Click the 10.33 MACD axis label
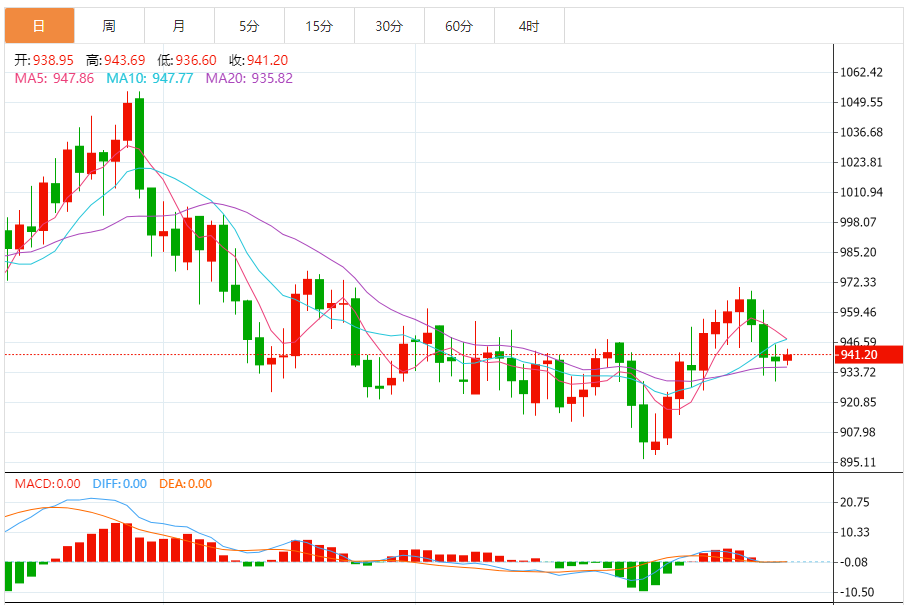Screen dimensions: 908x605 pyautogui.click(x=855, y=532)
